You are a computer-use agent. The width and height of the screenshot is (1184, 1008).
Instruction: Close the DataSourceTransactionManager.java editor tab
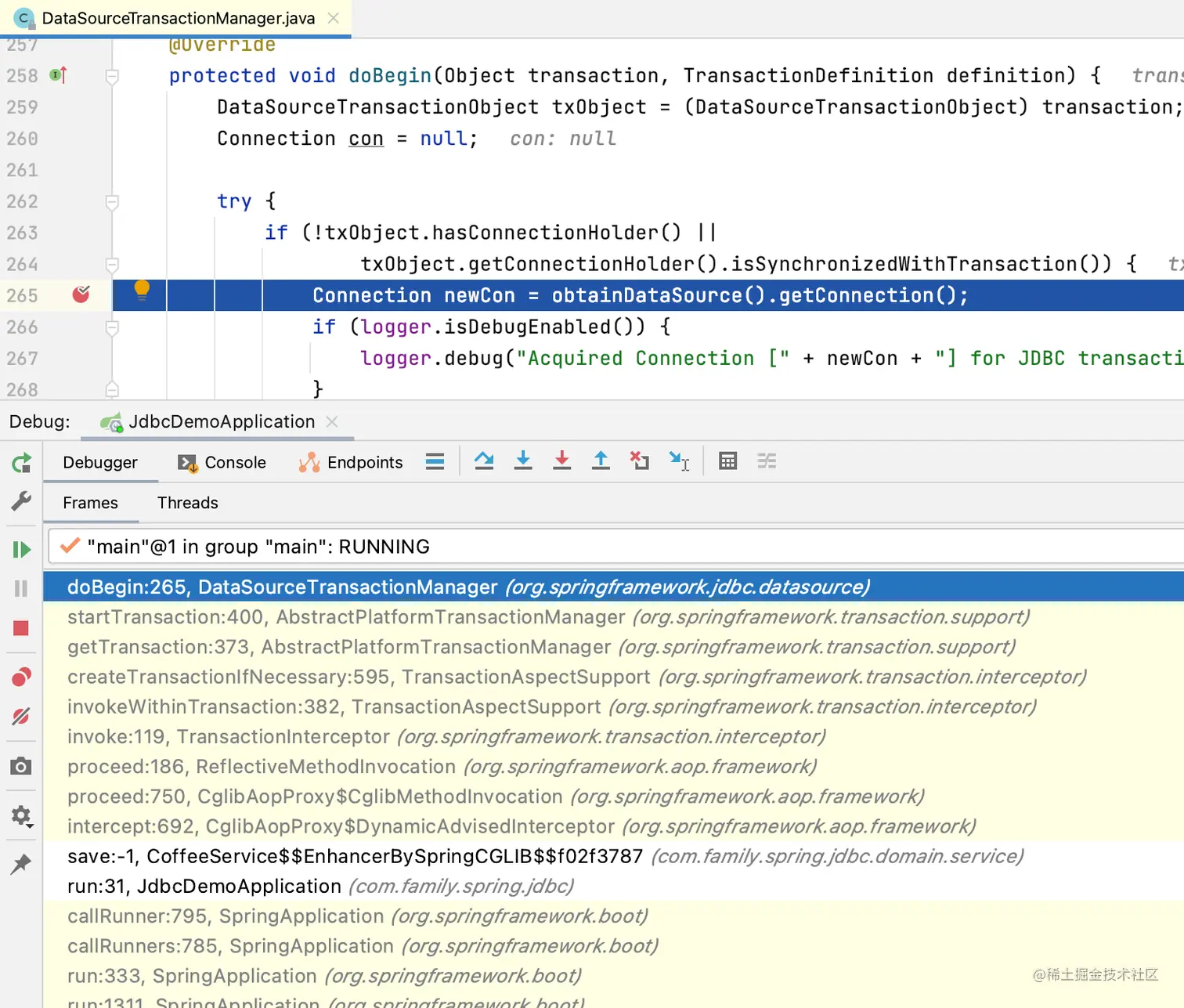click(x=334, y=18)
